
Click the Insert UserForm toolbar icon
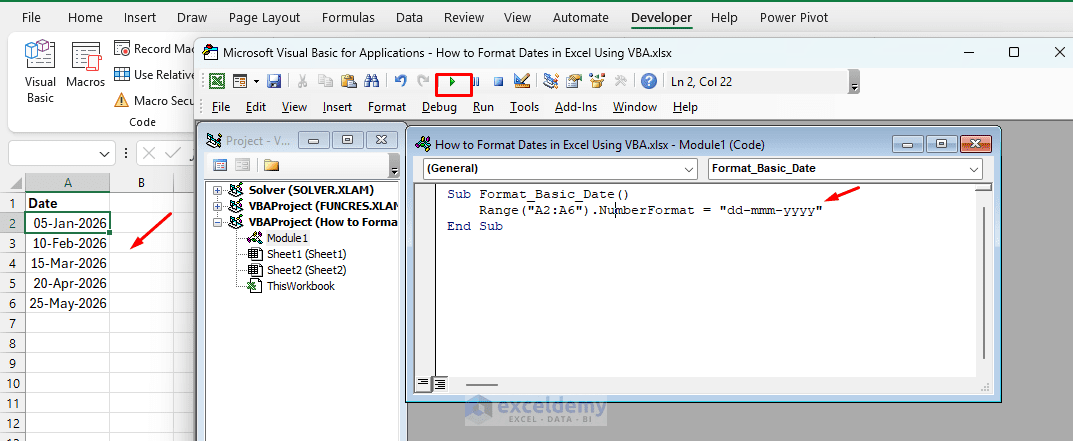click(240, 81)
